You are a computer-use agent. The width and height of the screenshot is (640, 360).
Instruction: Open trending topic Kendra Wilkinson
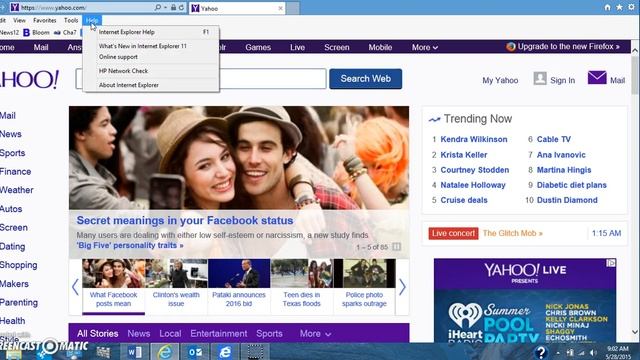(x=474, y=139)
